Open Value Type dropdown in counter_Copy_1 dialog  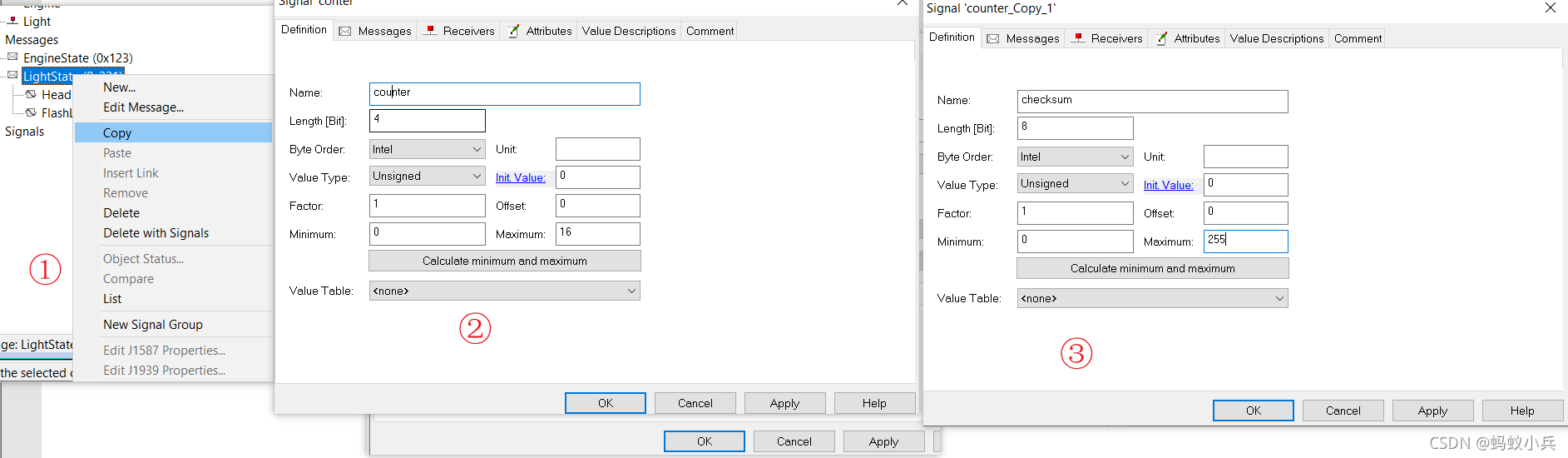1076,184
